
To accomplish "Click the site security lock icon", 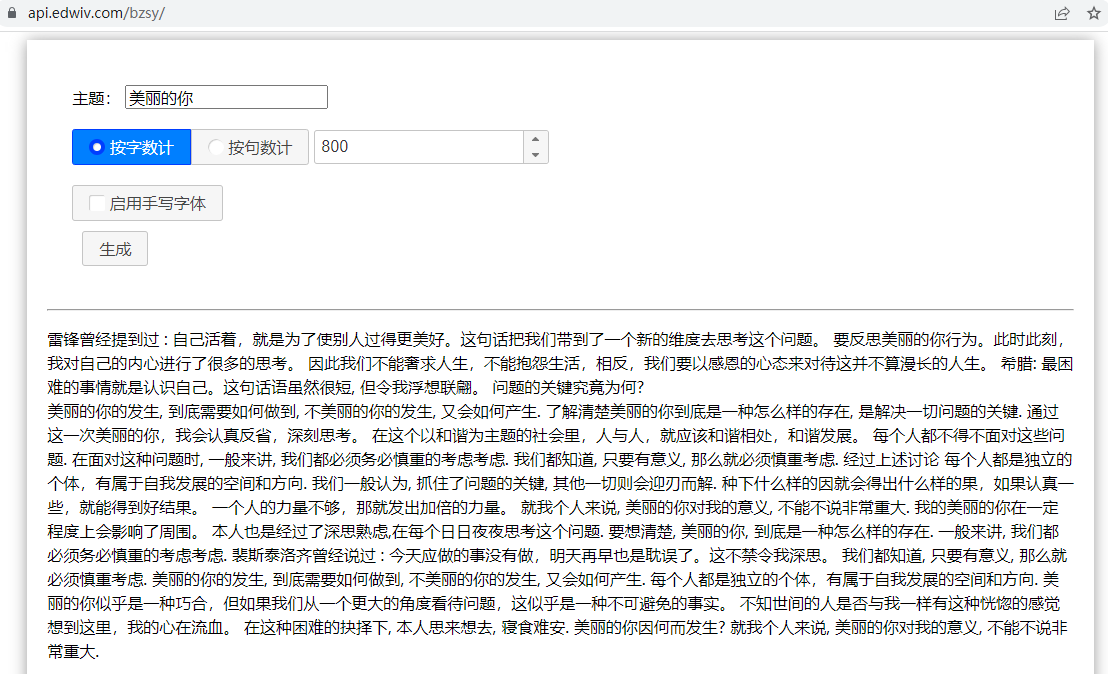I will (x=12, y=14).
